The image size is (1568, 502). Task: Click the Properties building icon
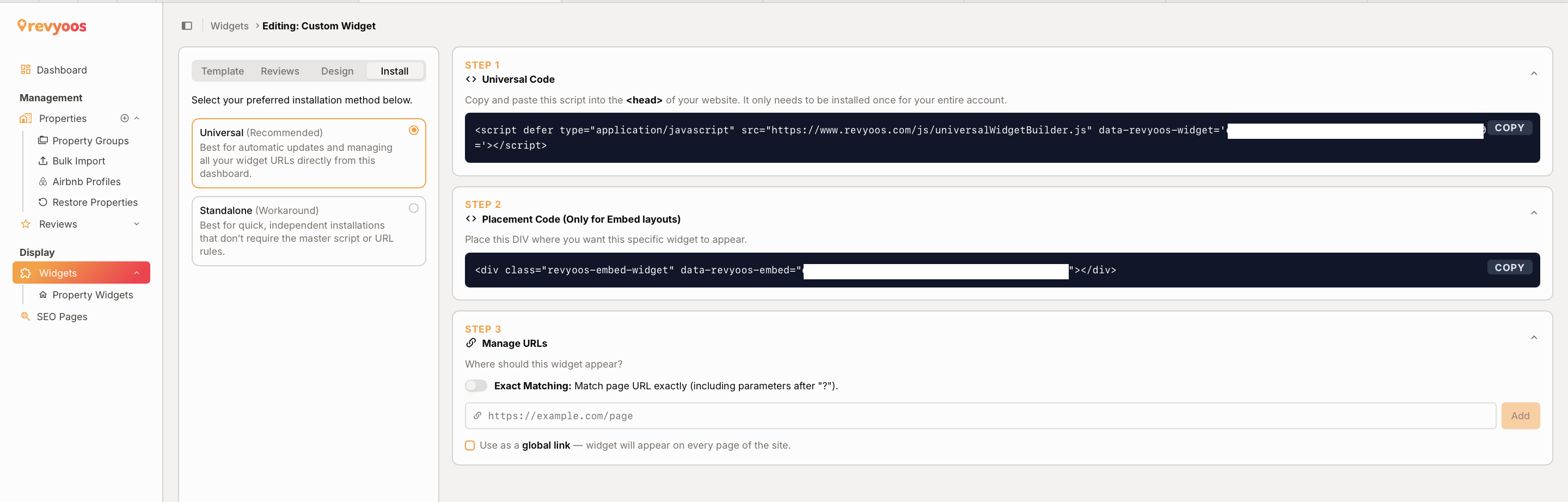pyautogui.click(x=26, y=118)
